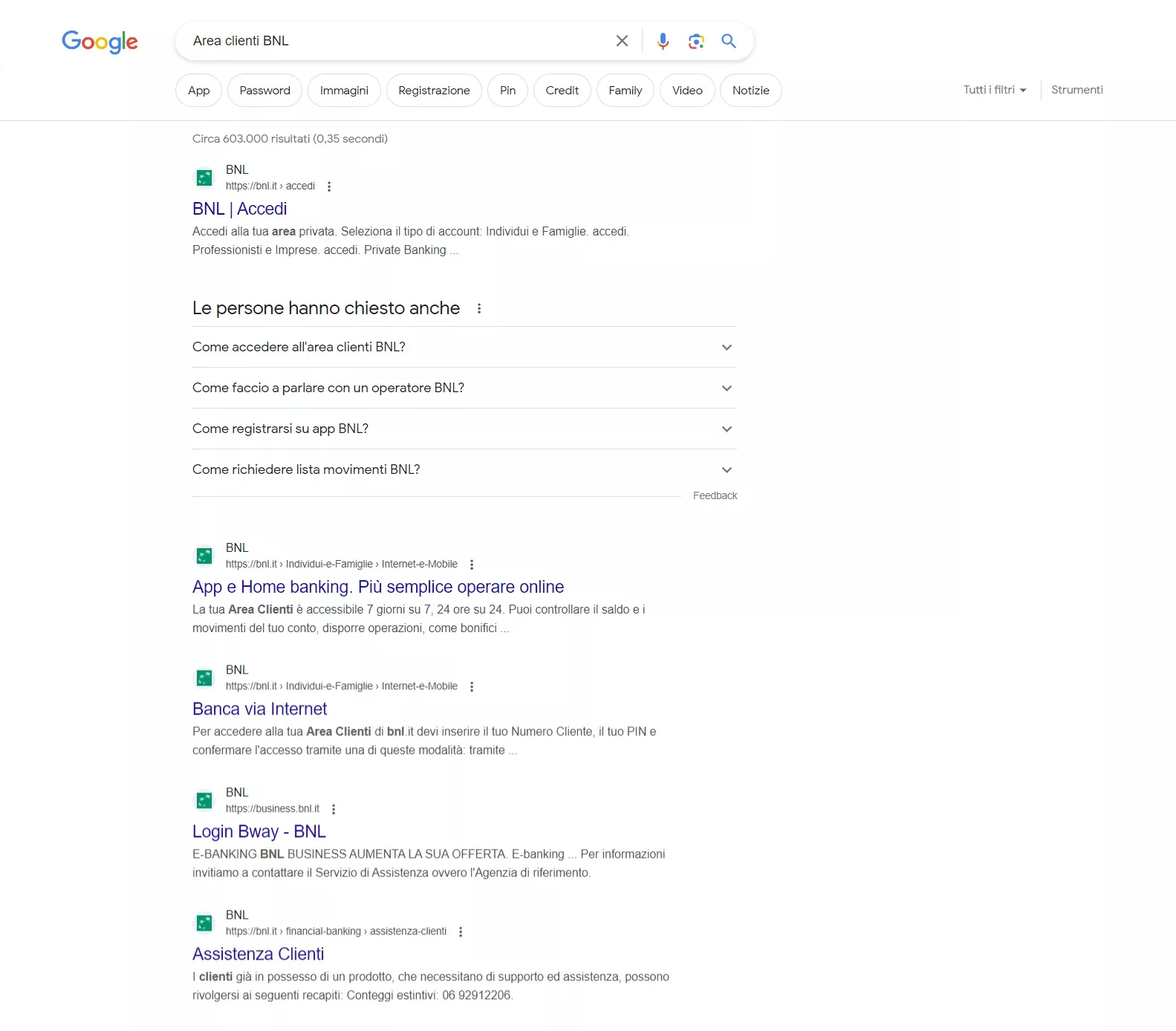Image resolution: width=1176 pixels, height=1031 pixels.
Task: Select the App filter chip
Action: click(x=198, y=91)
